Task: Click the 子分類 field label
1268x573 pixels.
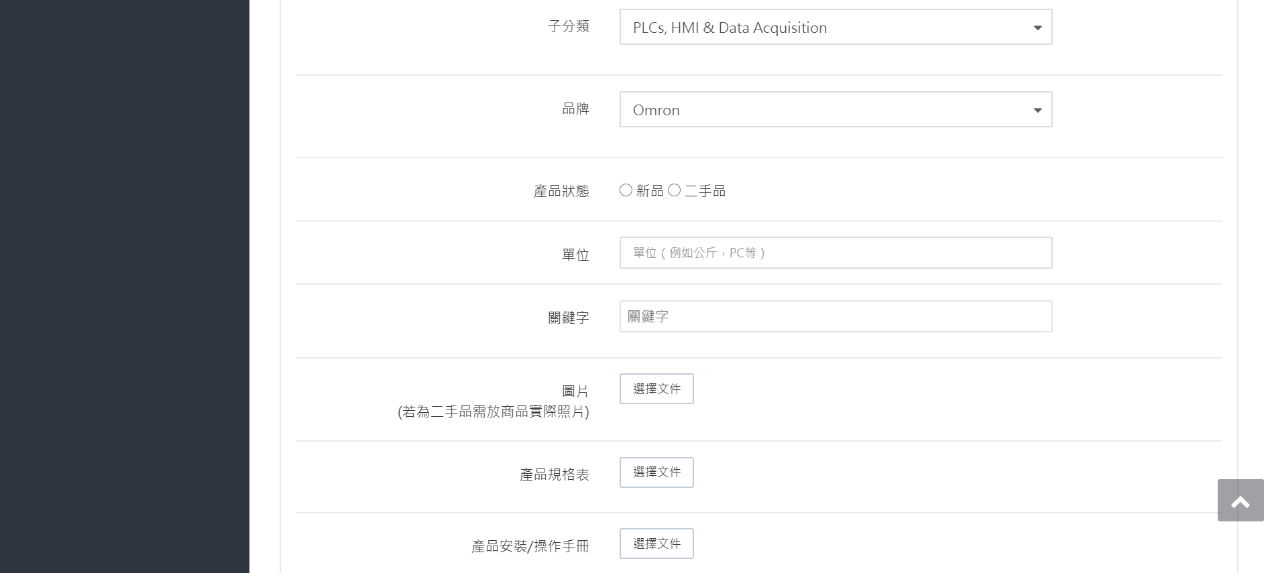Action: pyautogui.click(x=568, y=27)
